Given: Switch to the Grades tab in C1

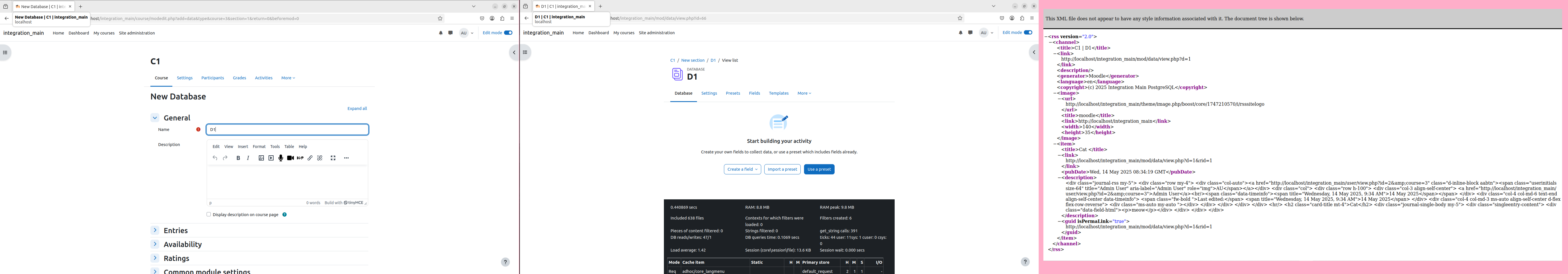Looking at the screenshot, I should (239, 78).
